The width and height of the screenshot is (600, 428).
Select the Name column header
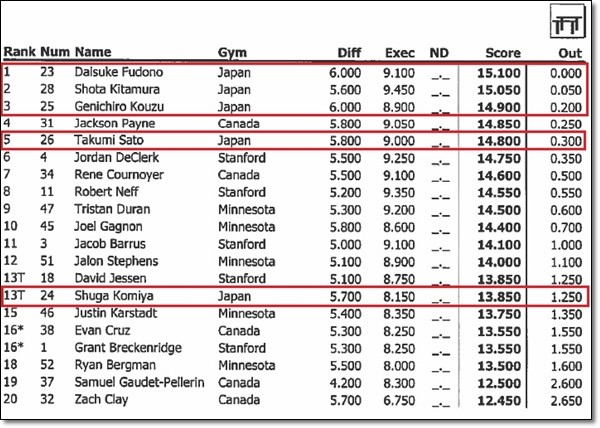coord(93,52)
